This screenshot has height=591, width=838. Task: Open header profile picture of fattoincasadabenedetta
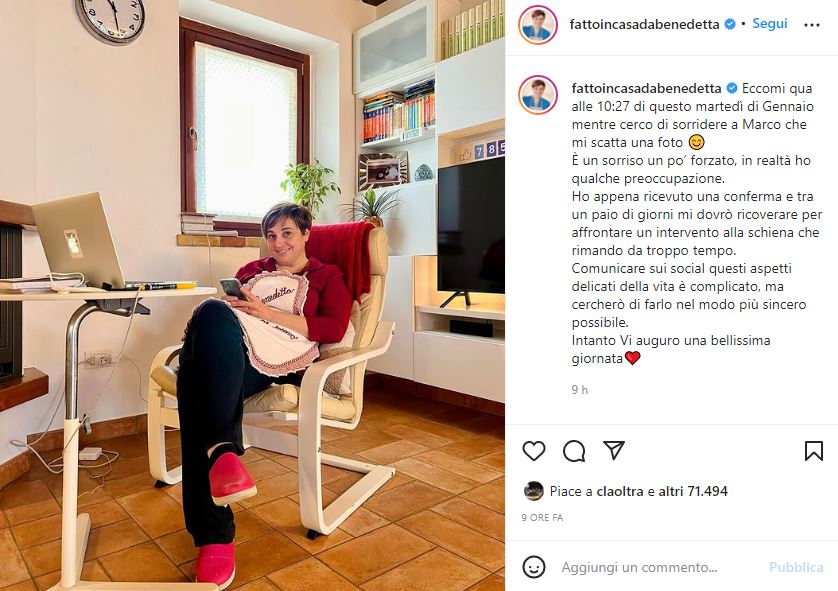538,25
